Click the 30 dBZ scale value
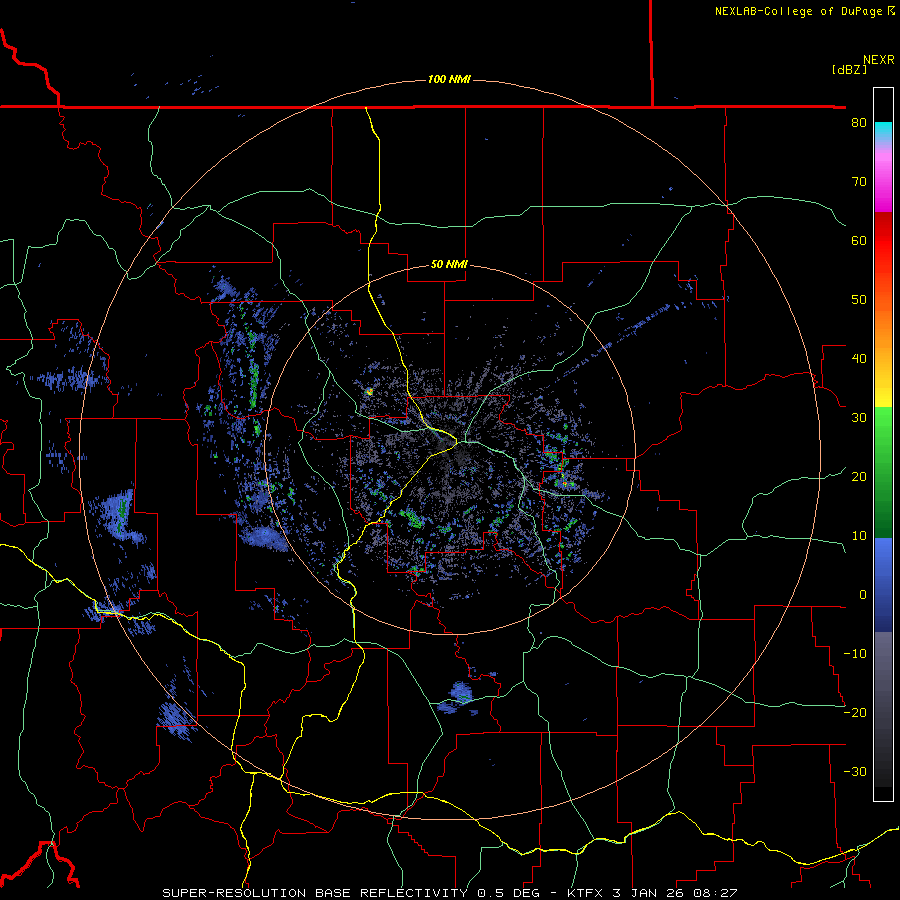The width and height of the screenshot is (900, 900). click(x=859, y=418)
